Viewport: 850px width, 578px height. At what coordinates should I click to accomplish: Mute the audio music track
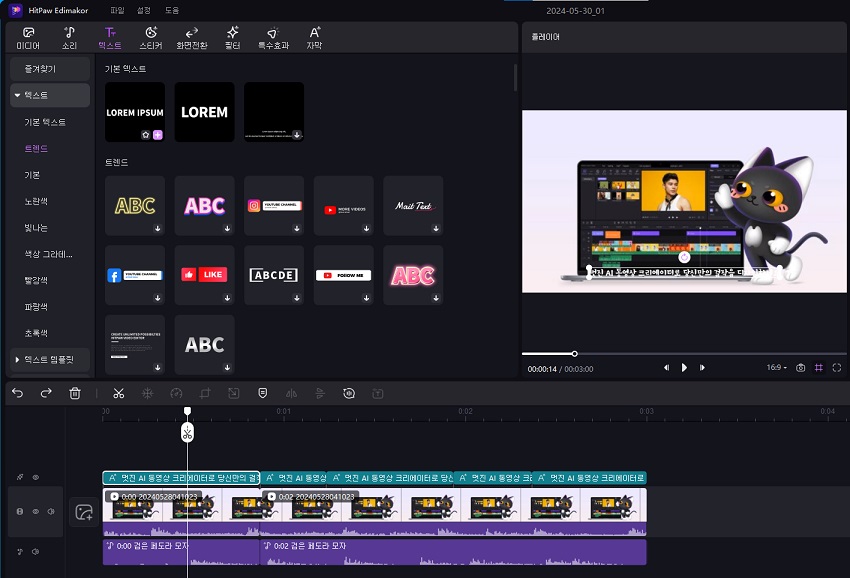tap(35, 551)
